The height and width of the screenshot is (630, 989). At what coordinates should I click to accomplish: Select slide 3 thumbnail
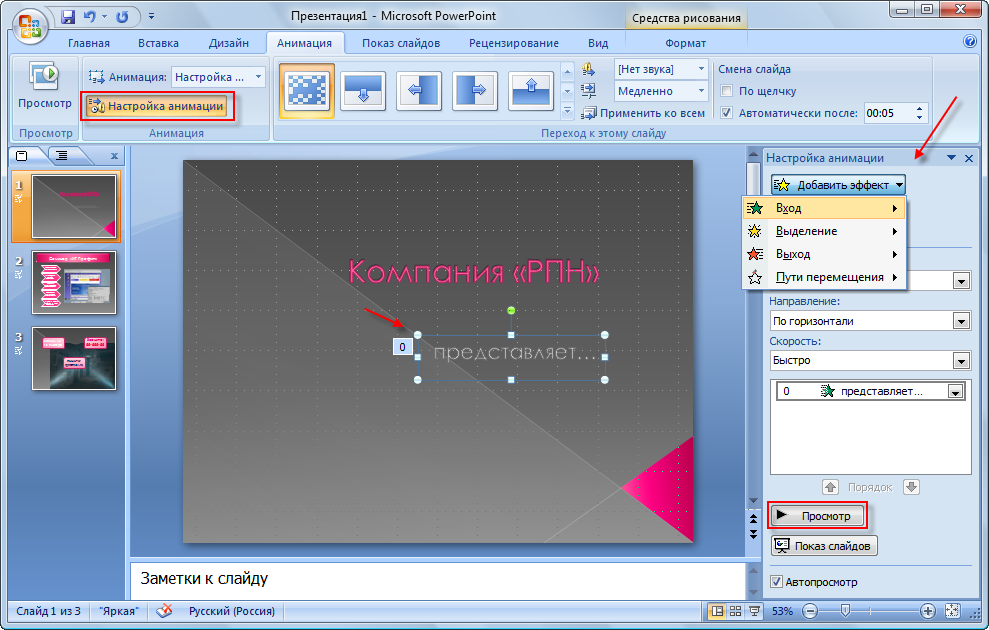click(74, 358)
